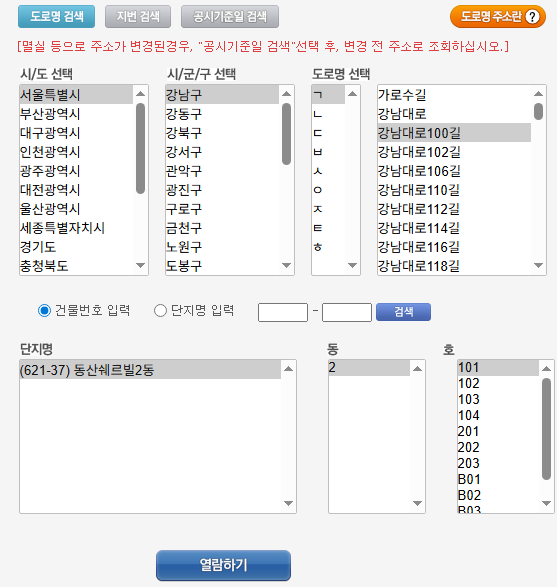The image size is (557, 587).
Task: Select 인천광역시 in the 시/도 list
Action: [x=76, y=152]
